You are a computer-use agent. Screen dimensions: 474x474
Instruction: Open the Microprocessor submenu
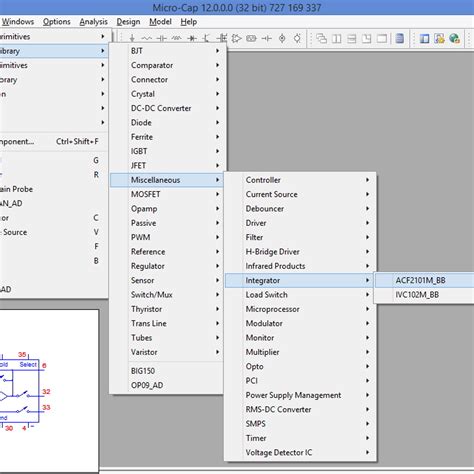click(300, 309)
